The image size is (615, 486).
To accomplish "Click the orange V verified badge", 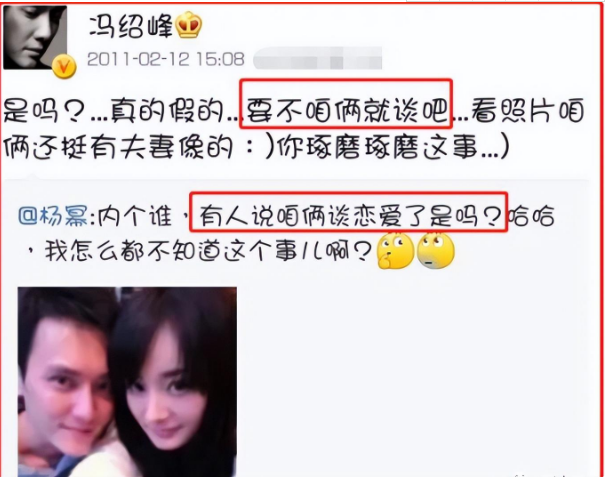I will pyautogui.click(x=64, y=66).
